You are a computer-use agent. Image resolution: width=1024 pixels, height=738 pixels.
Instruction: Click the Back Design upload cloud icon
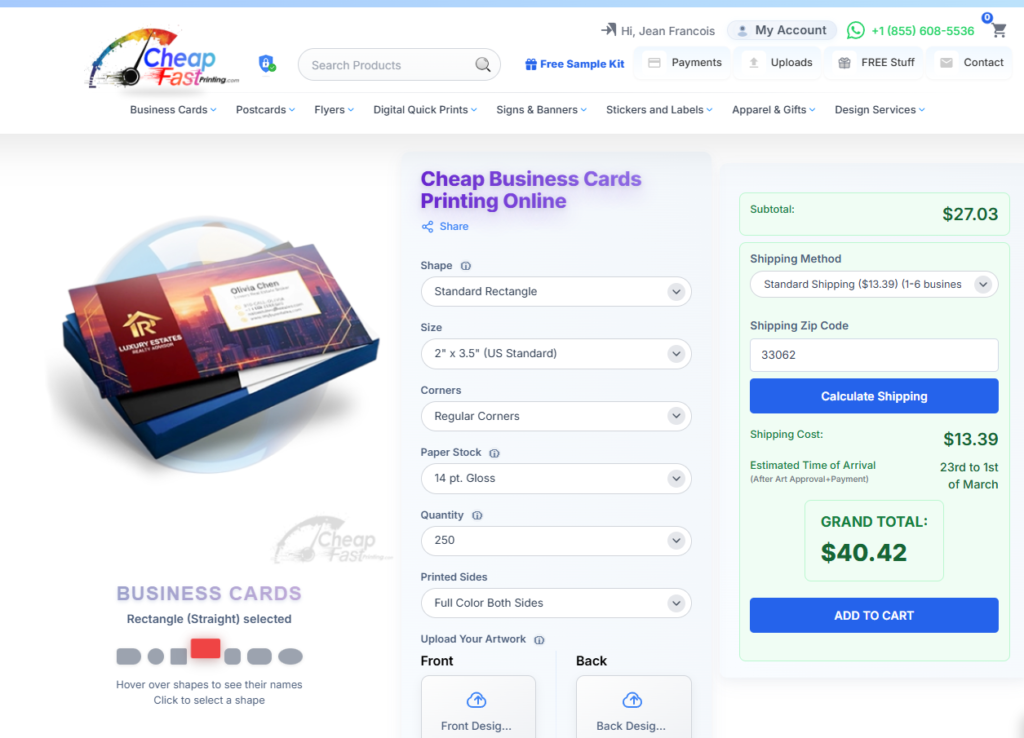(632, 700)
